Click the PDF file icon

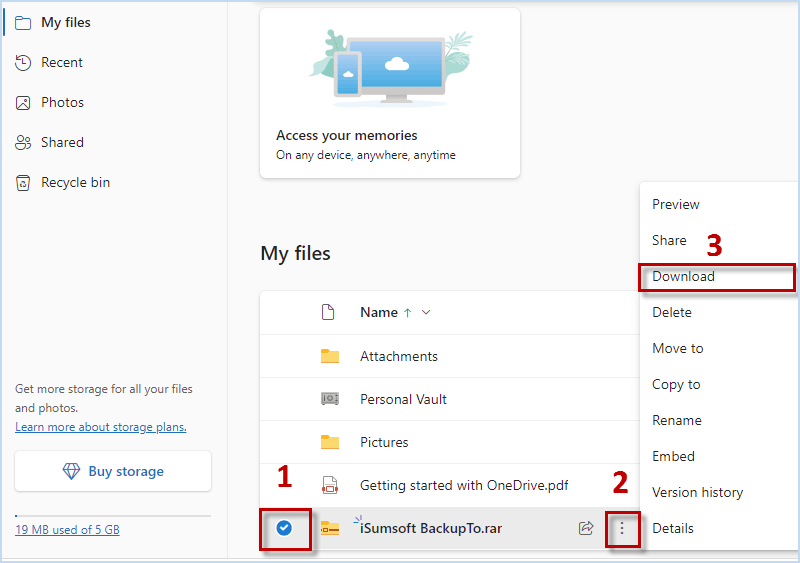click(x=330, y=485)
